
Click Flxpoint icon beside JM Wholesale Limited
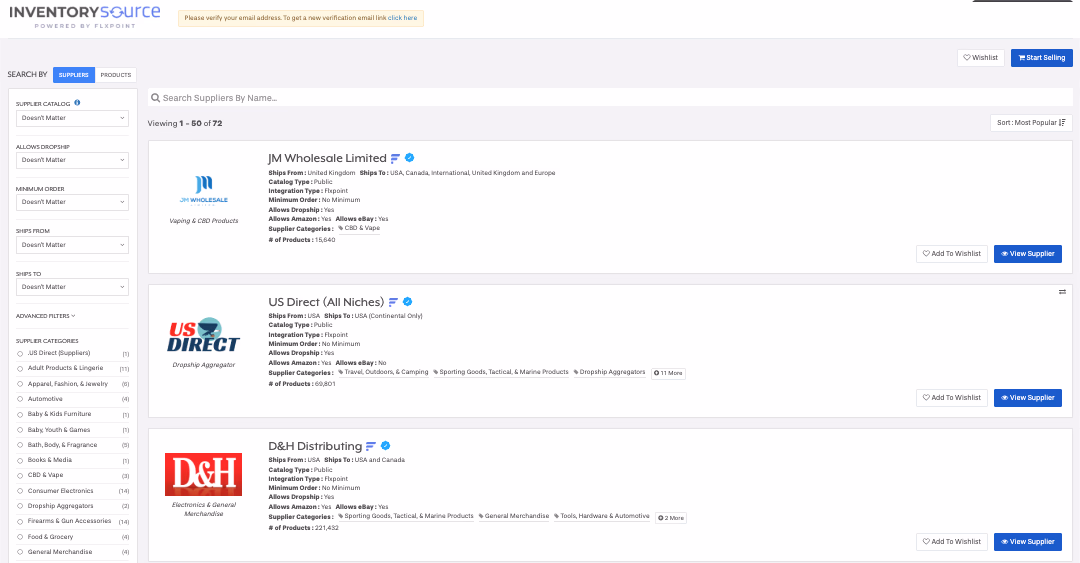click(395, 158)
